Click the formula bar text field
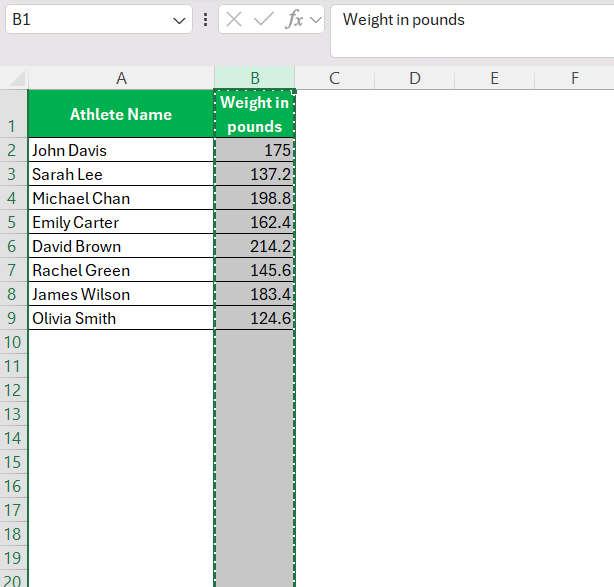The height and width of the screenshot is (587, 614). point(472,31)
